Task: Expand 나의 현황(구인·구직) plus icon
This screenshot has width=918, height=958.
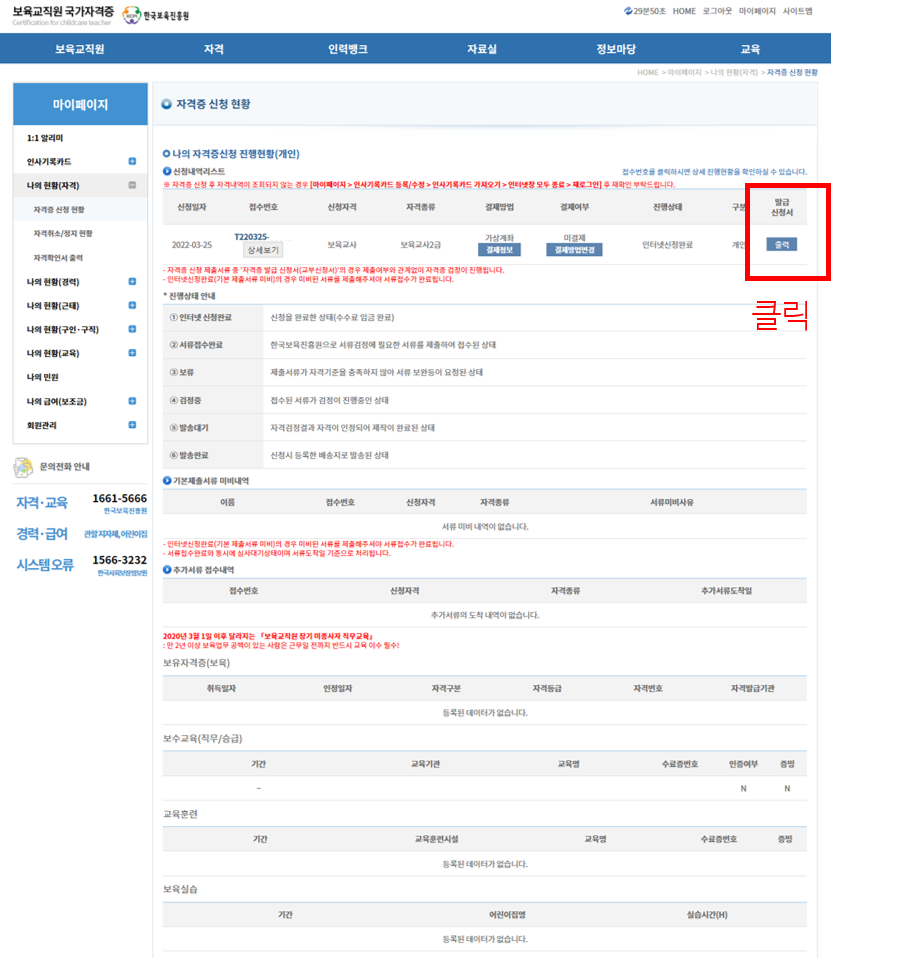Action: point(132,330)
